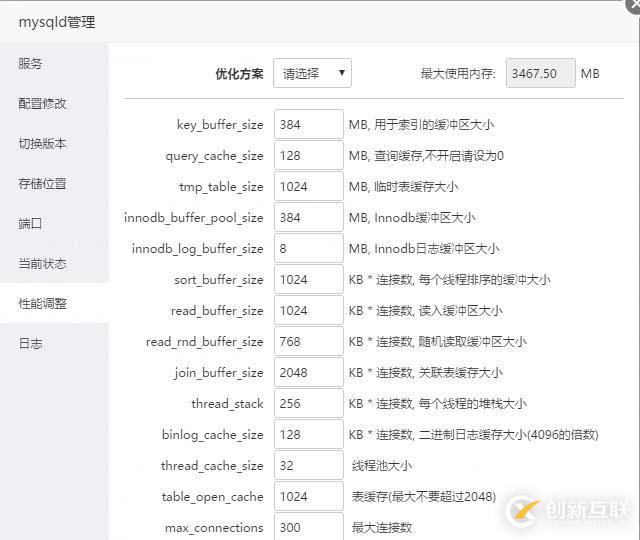Edit the sort_buffer_size value
This screenshot has height=540, width=640.
coord(309,279)
